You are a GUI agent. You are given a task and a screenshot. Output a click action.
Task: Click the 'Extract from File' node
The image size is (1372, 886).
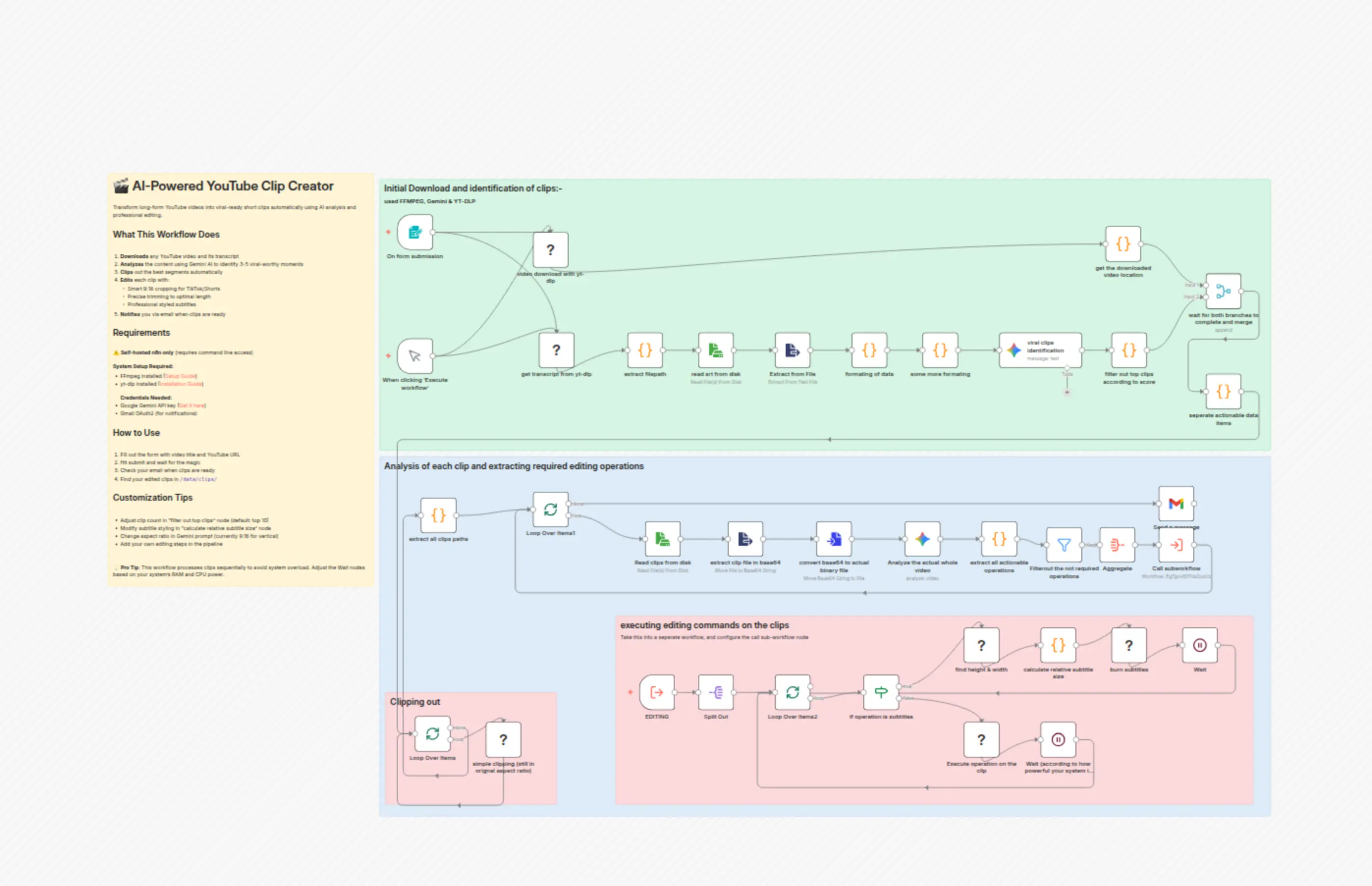click(792, 350)
